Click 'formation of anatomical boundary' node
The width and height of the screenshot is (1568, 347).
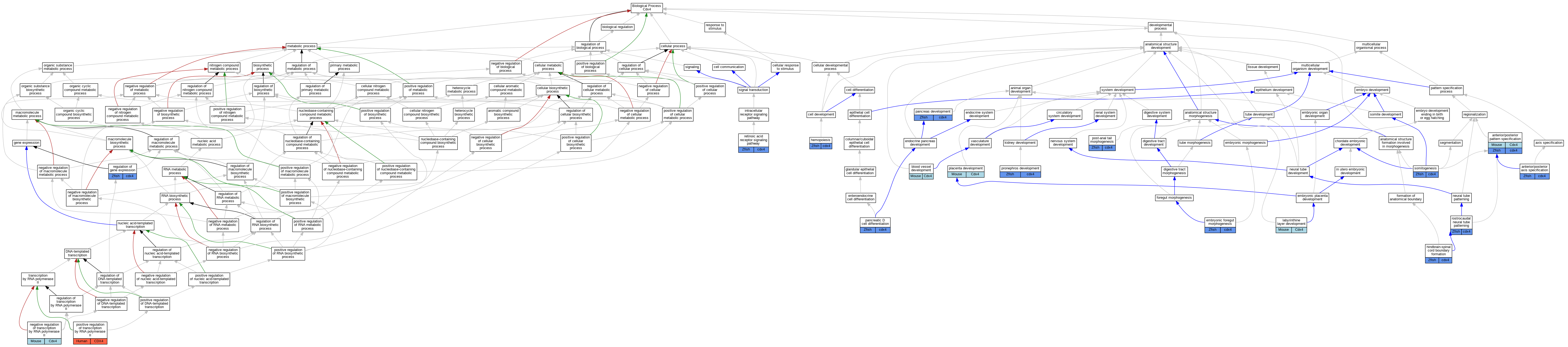[1406, 197]
